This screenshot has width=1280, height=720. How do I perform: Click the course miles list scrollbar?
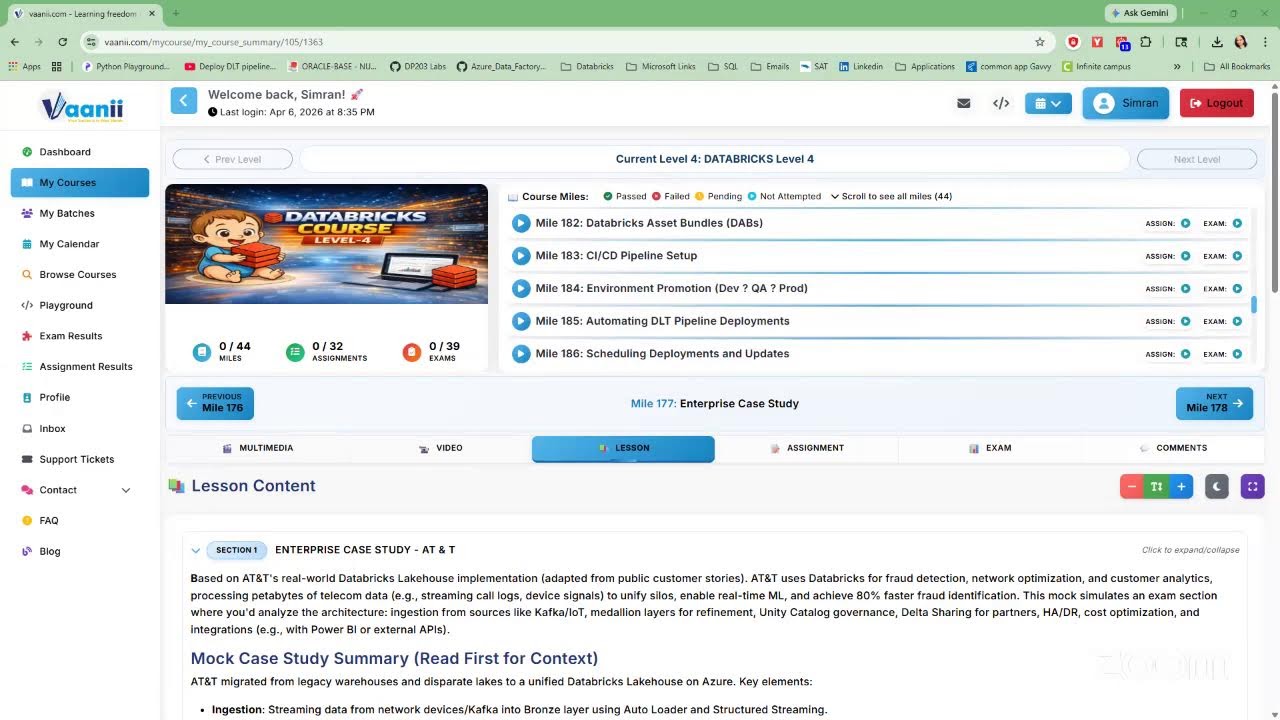[1254, 303]
